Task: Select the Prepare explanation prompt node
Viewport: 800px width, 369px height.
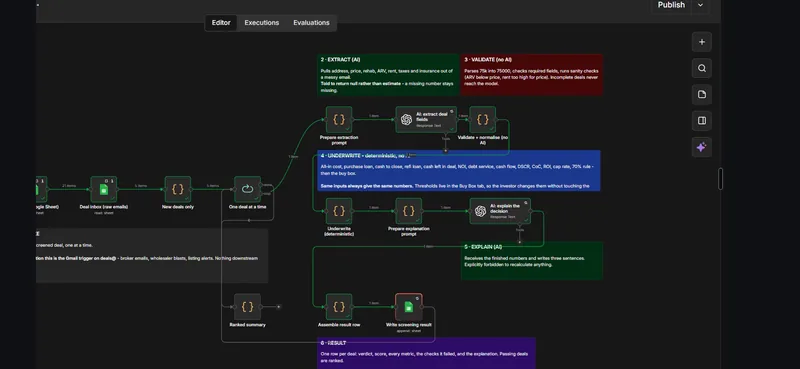Action: click(408, 211)
